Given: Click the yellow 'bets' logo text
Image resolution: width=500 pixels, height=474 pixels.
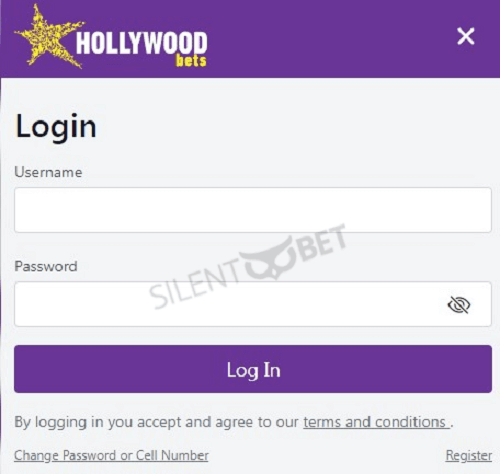Looking at the screenshot, I should tap(191, 61).
